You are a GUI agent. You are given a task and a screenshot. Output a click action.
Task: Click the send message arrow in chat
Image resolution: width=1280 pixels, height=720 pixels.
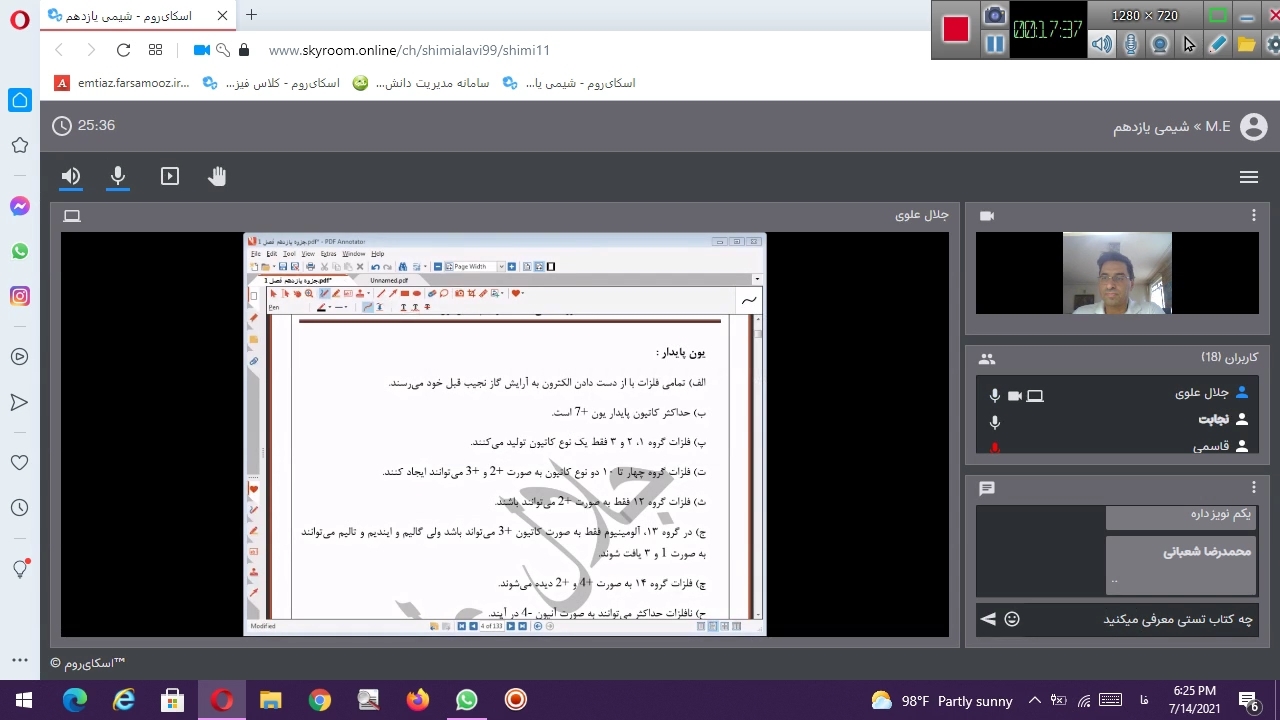pos(988,619)
